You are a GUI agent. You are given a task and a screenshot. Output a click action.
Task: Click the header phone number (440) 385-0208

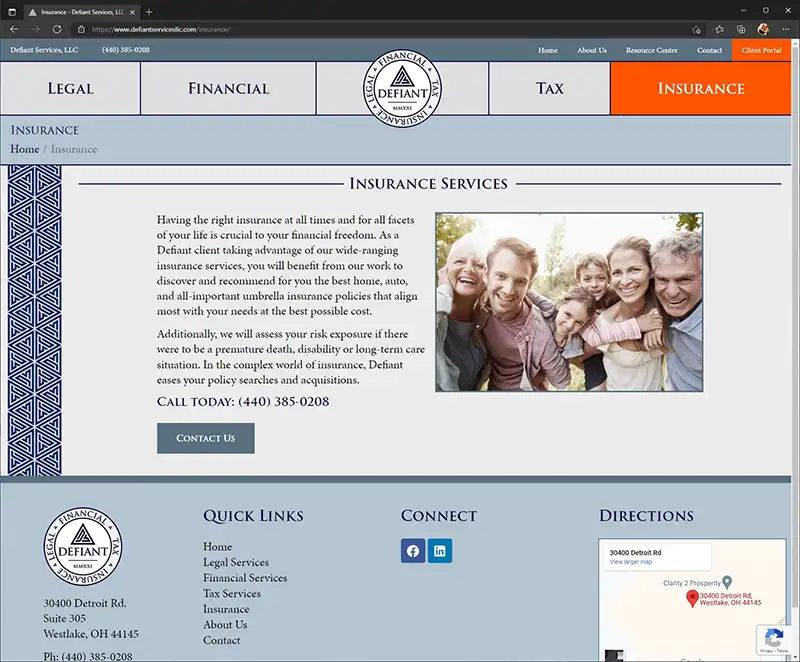(126, 50)
